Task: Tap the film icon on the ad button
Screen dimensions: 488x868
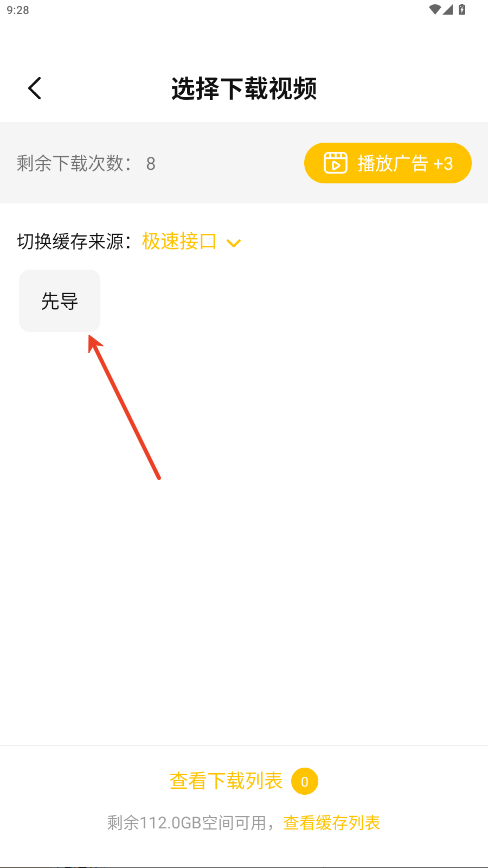Action: click(x=335, y=163)
